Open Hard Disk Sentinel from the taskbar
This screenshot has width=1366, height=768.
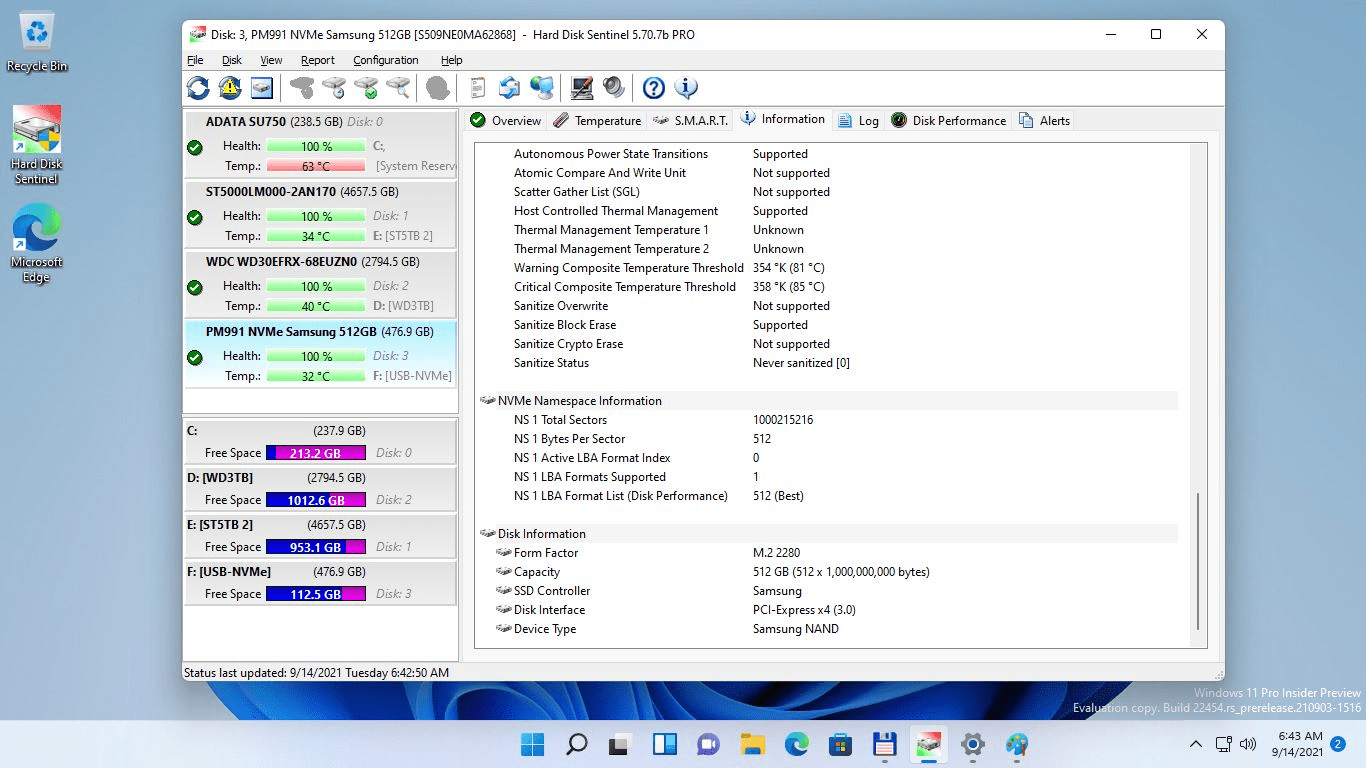(x=928, y=744)
